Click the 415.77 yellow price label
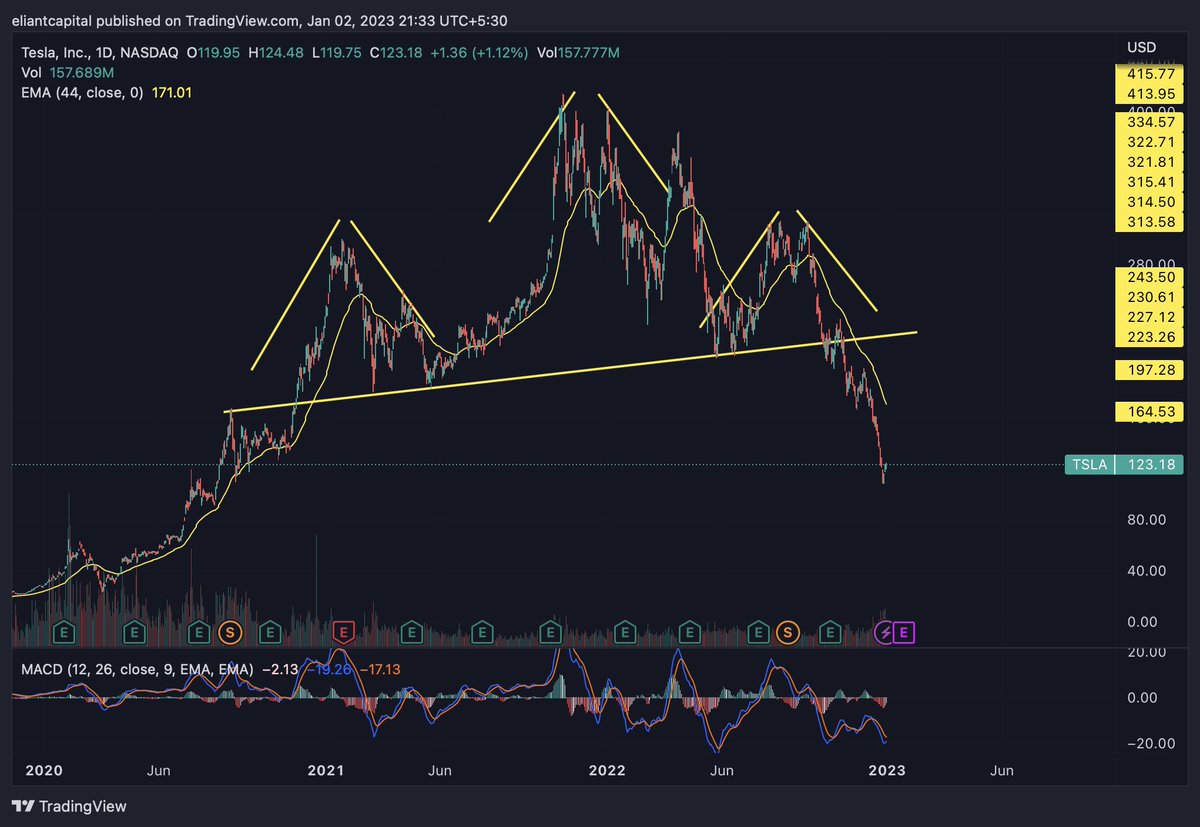The width and height of the screenshot is (1200, 827). pyautogui.click(x=1149, y=74)
